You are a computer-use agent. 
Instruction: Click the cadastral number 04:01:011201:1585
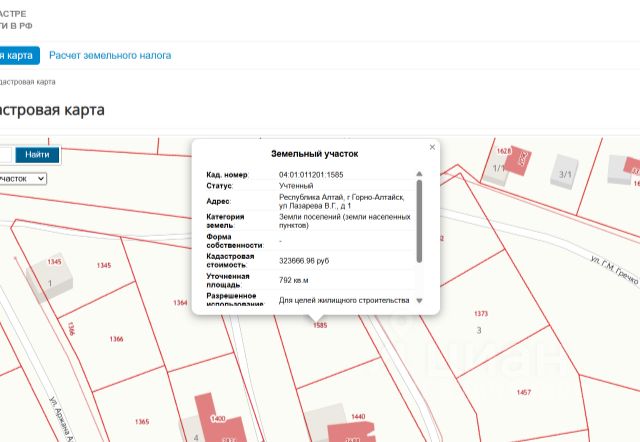(311, 175)
